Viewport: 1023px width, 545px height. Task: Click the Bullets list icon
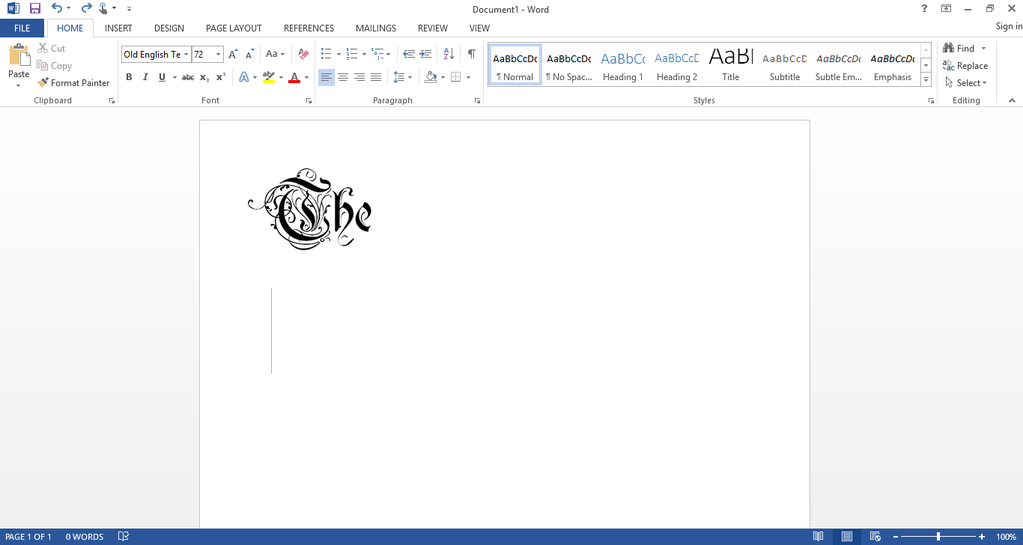(326, 54)
